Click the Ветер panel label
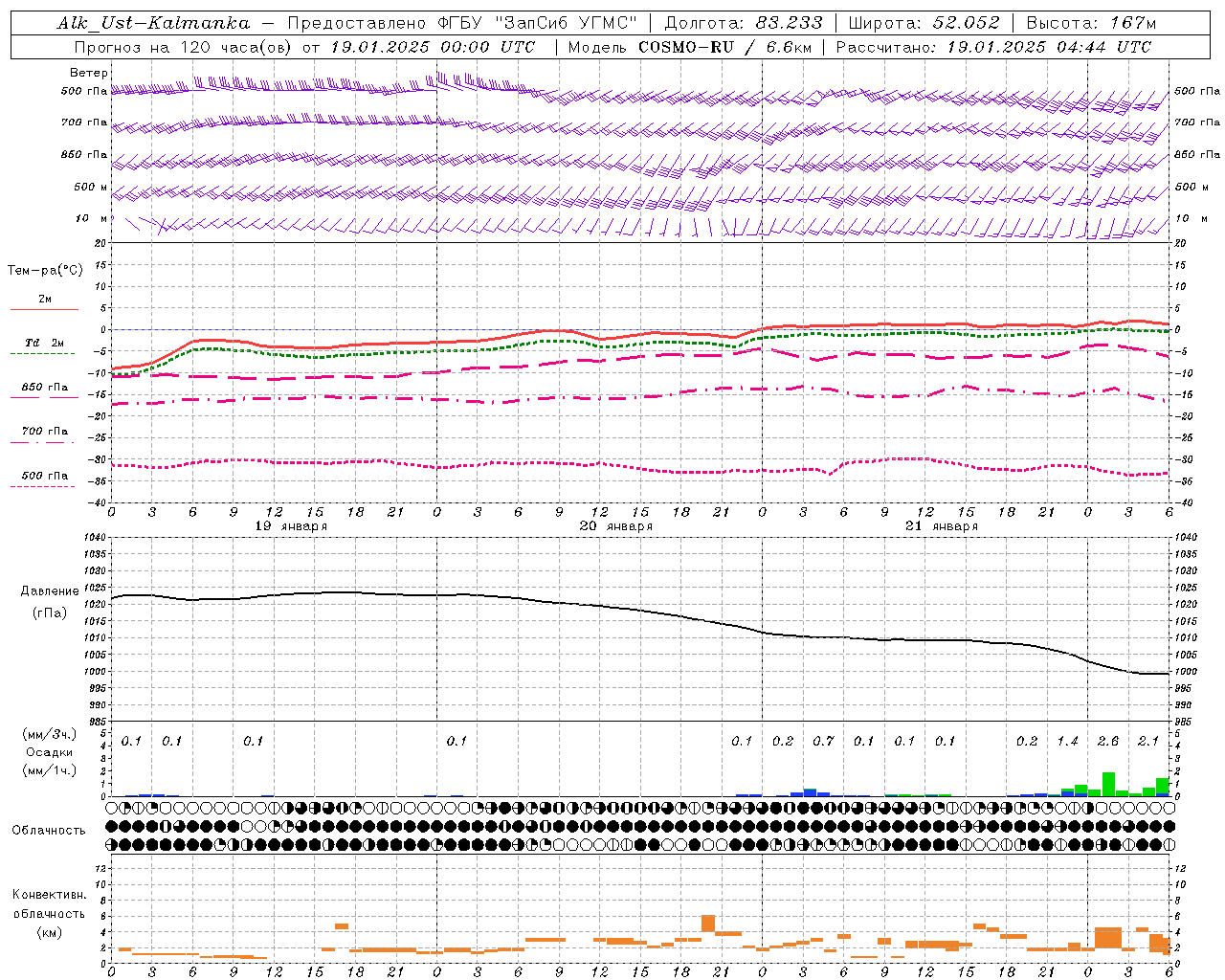1225x980 pixels. [89, 73]
